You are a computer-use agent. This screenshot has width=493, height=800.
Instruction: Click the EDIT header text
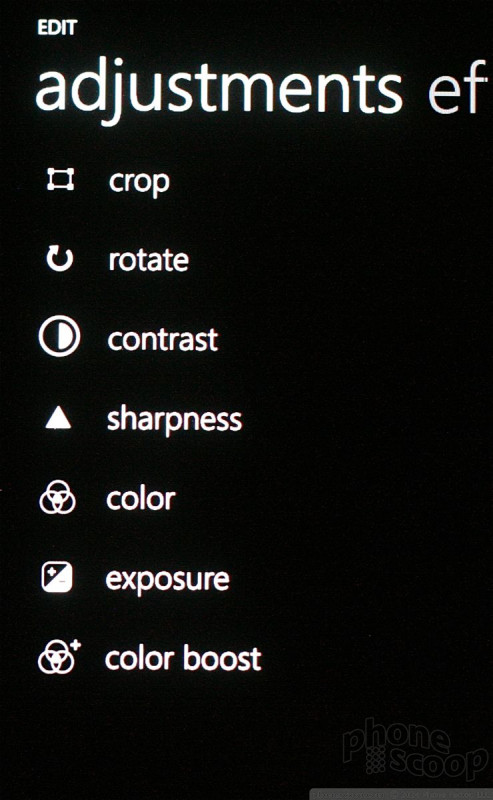click(x=57, y=27)
